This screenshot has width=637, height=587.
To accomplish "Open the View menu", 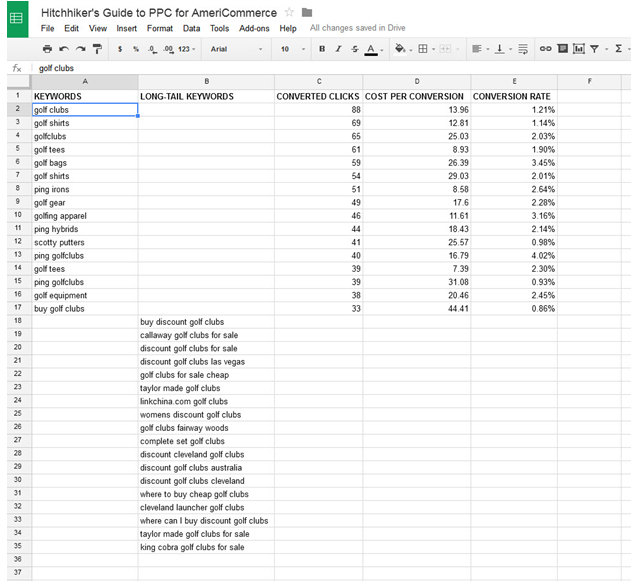I will 98,28.
